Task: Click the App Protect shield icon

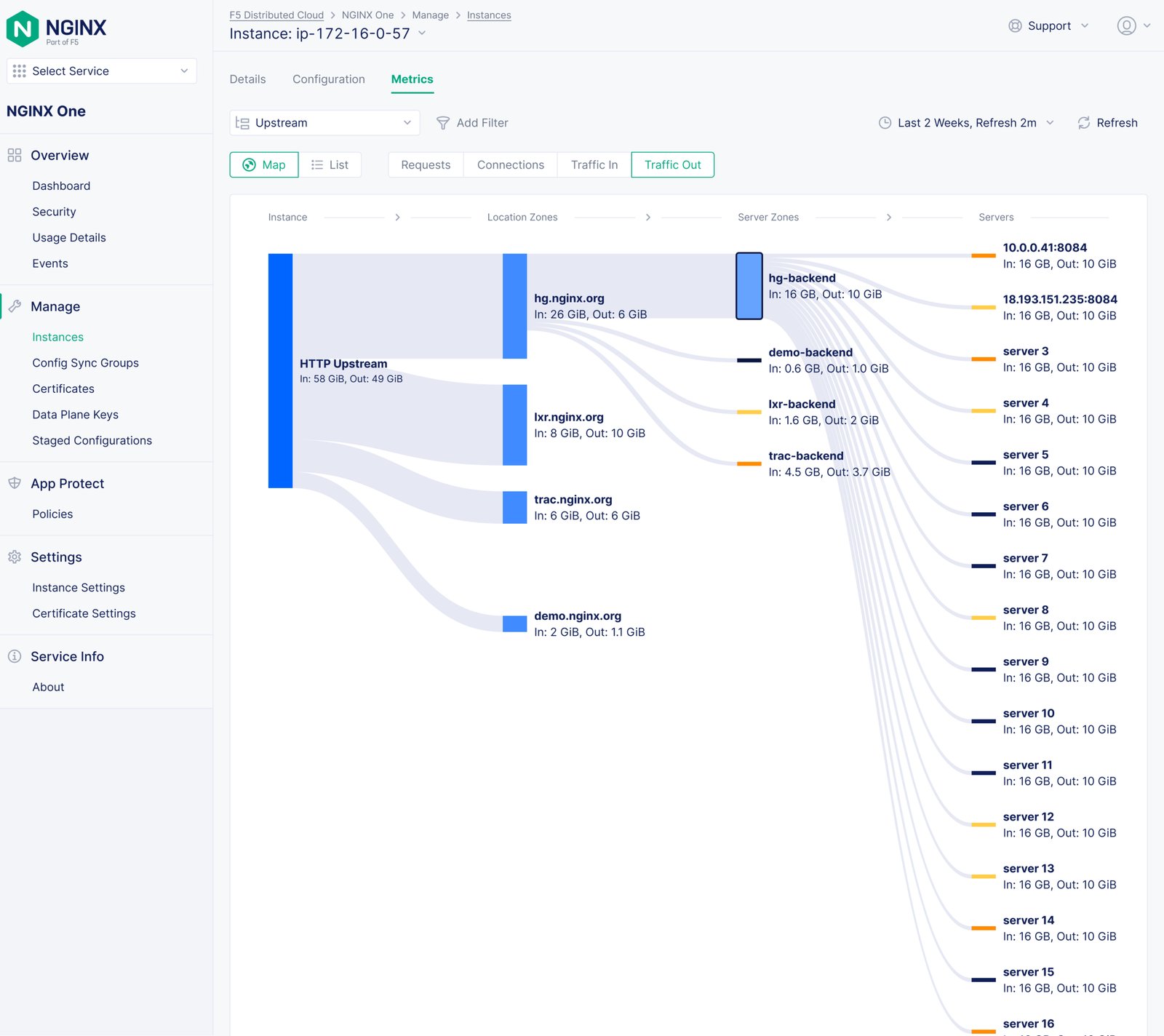Action: [15, 483]
